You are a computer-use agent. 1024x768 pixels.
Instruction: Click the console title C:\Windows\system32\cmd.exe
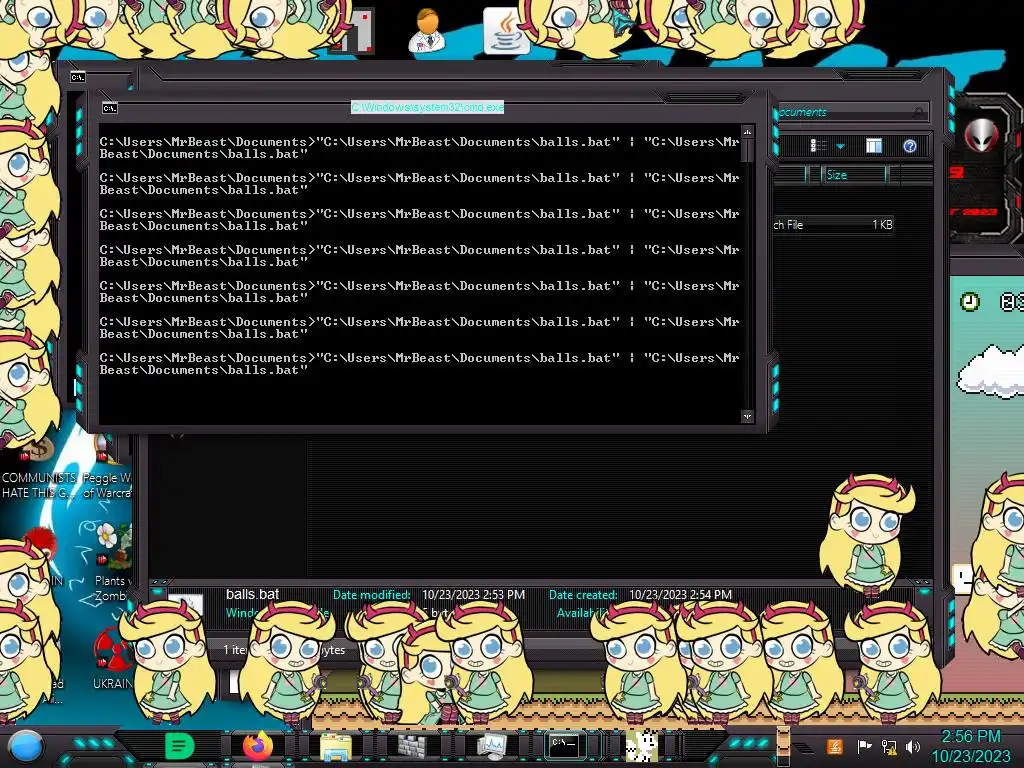427,106
